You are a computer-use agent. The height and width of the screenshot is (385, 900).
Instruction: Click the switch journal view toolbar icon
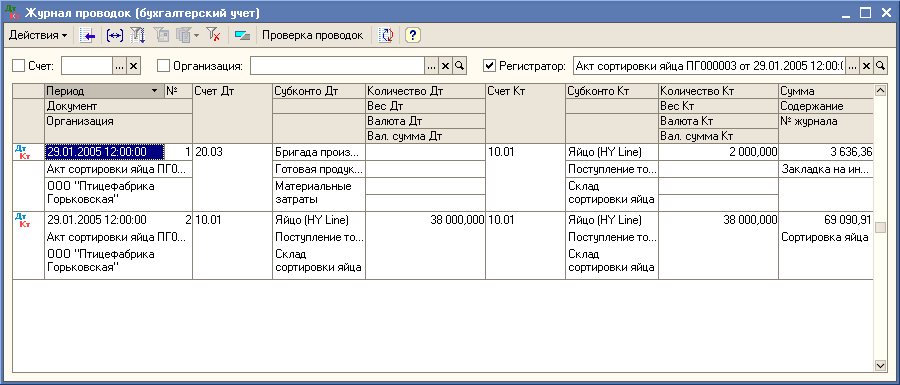242,36
